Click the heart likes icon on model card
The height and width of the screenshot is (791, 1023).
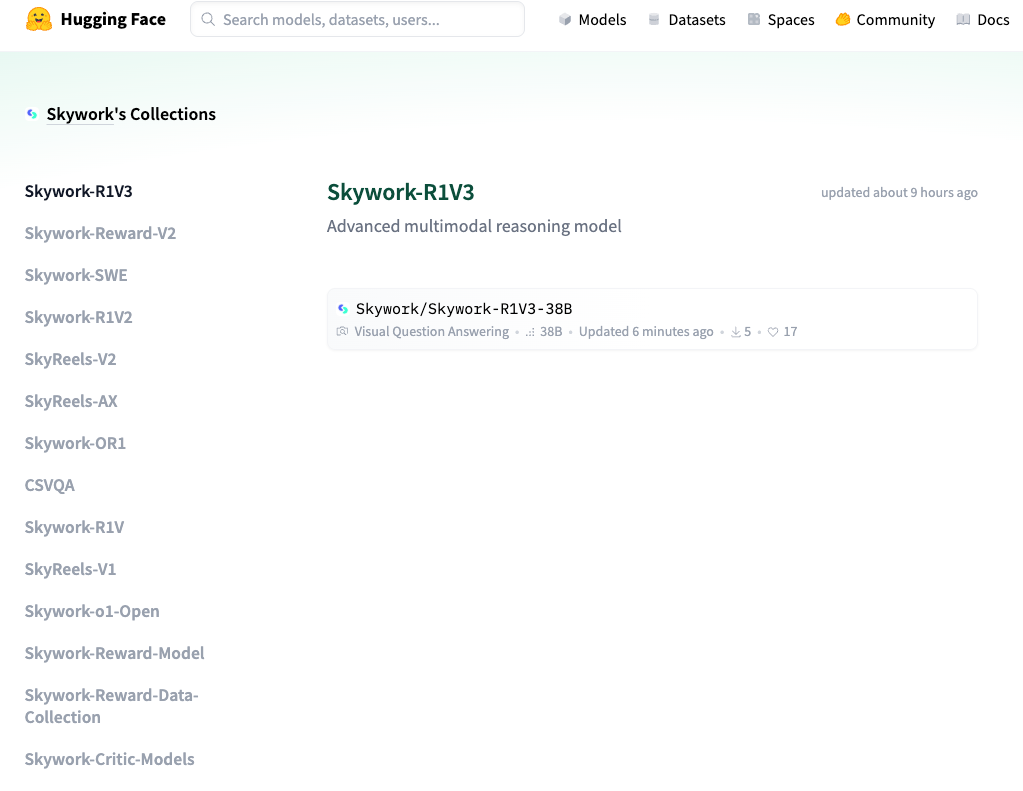click(x=773, y=332)
